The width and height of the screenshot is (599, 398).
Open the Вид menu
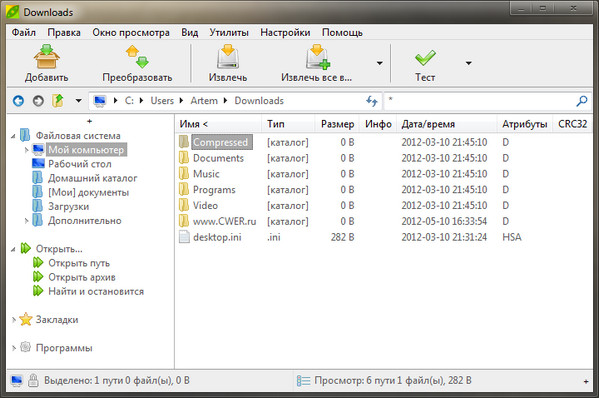point(189,32)
